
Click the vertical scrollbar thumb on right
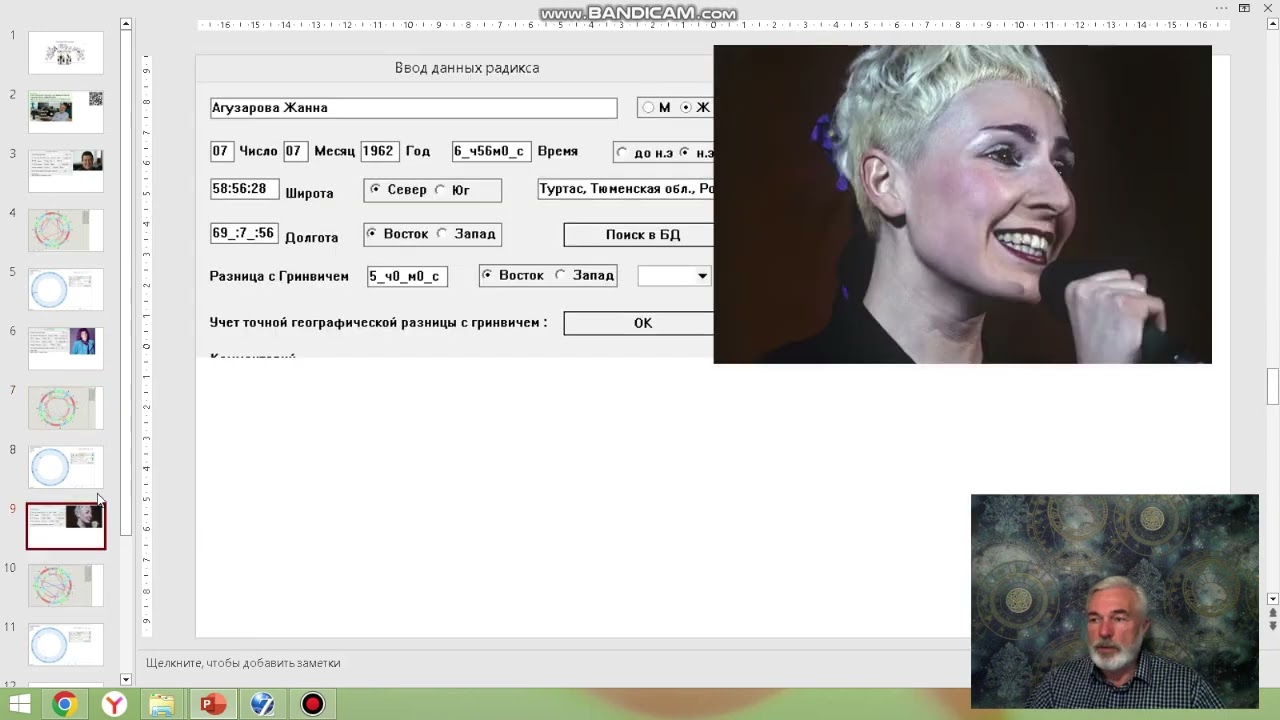1273,387
